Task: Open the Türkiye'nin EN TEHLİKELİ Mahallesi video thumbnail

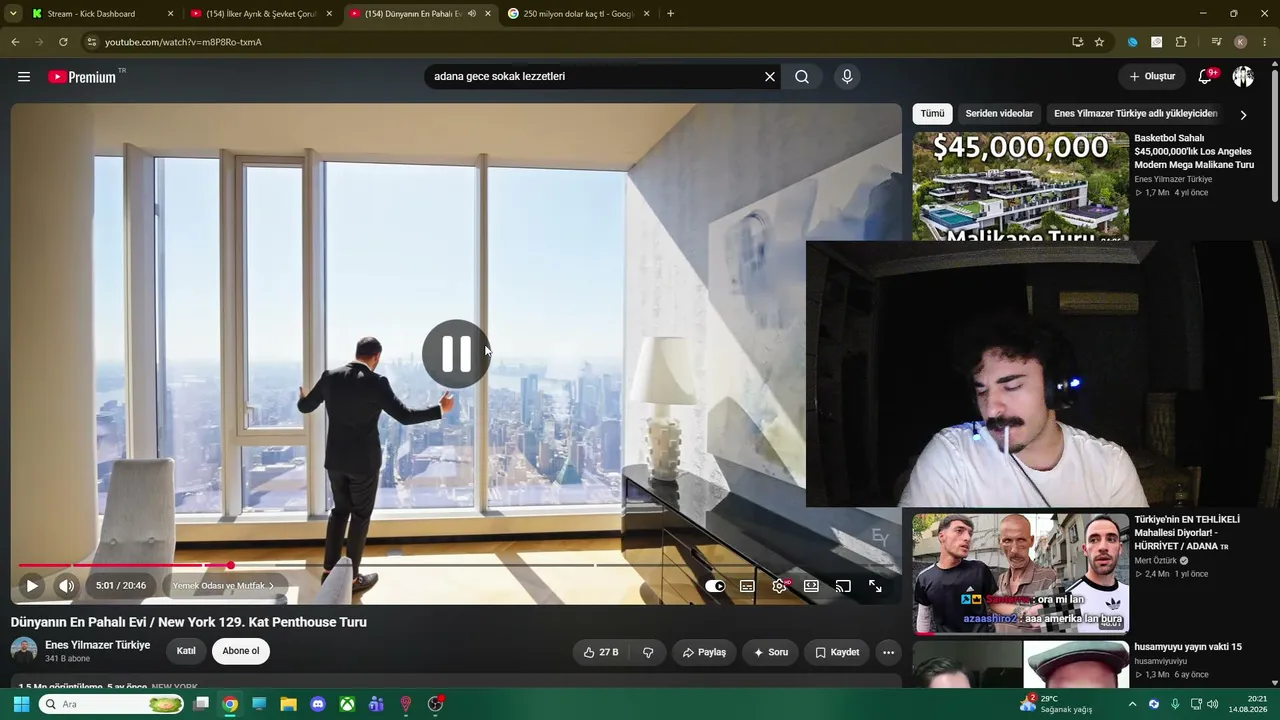Action: click(1020, 573)
